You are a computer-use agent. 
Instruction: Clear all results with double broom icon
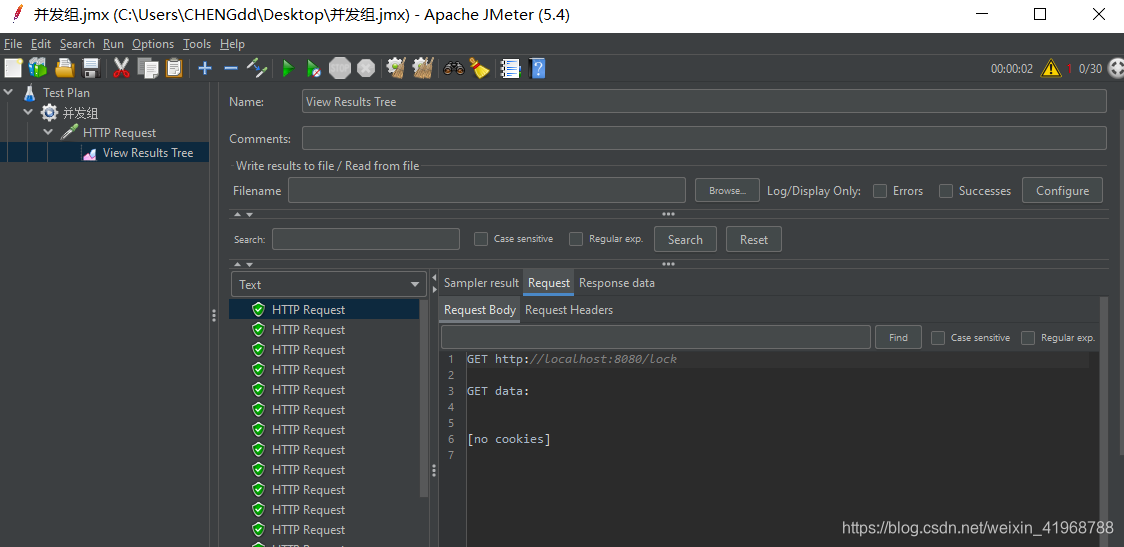coord(423,69)
